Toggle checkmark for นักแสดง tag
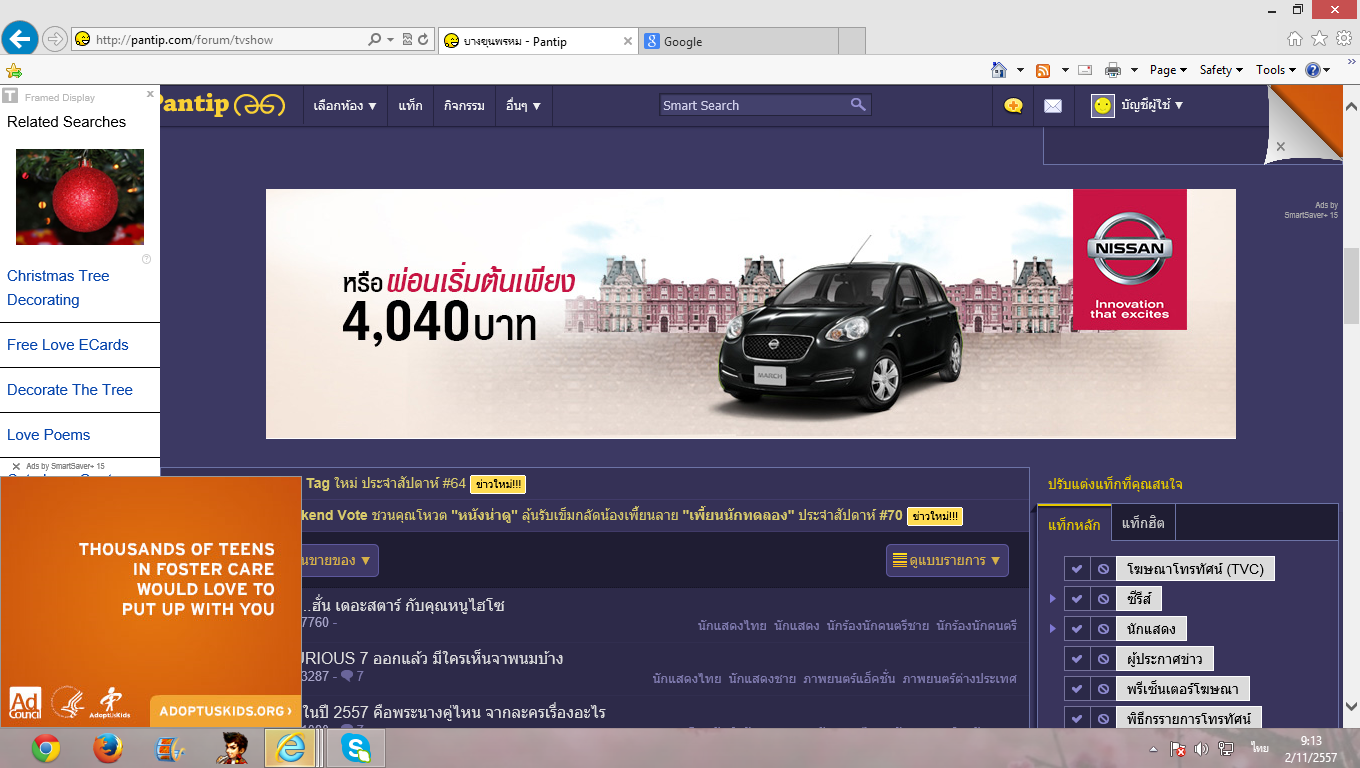Image resolution: width=1360 pixels, height=768 pixels. click(1077, 629)
